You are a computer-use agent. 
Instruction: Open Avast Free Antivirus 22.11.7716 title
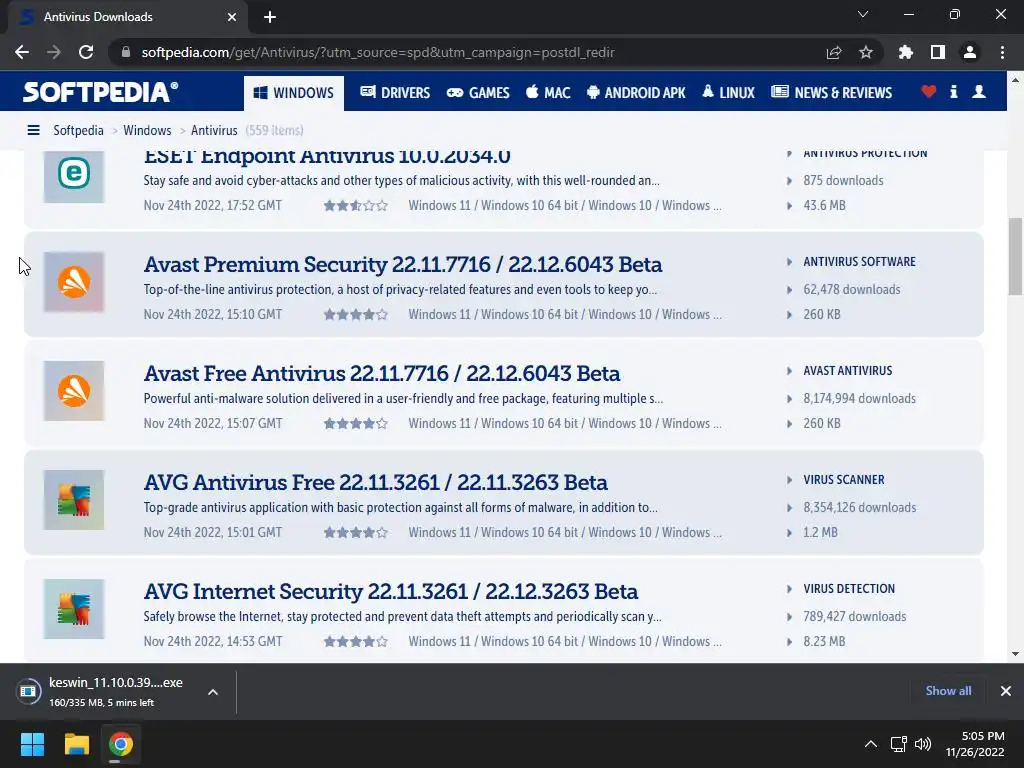coord(382,374)
